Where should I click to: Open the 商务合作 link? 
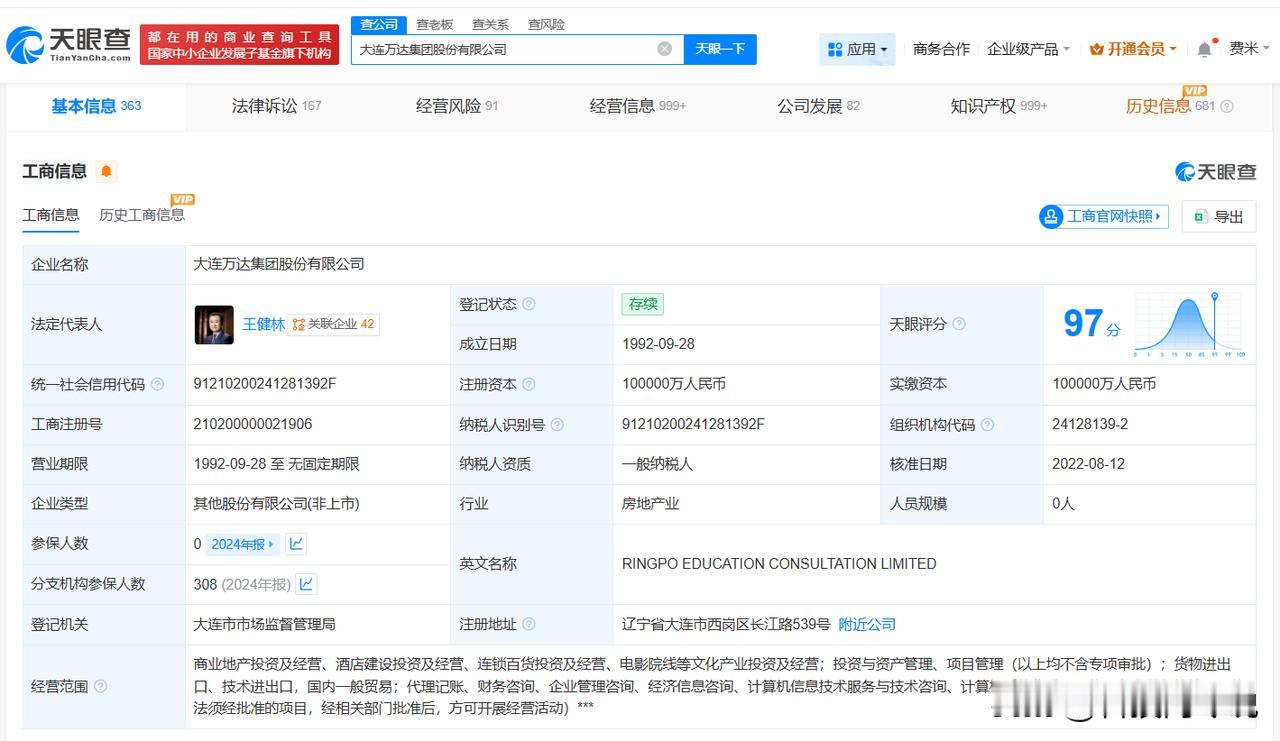(x=941, y=49)
